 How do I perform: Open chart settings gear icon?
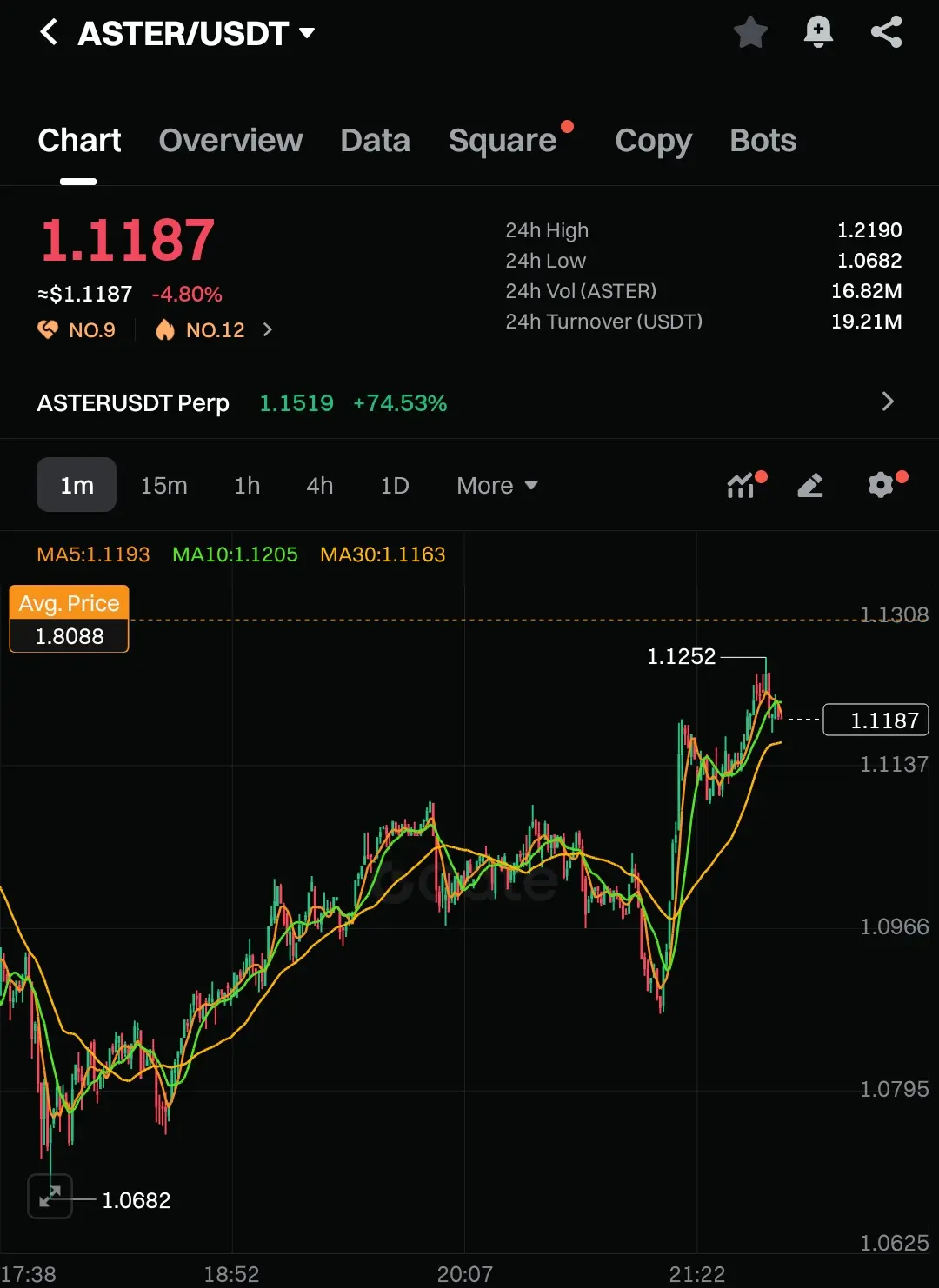point(882,485)
